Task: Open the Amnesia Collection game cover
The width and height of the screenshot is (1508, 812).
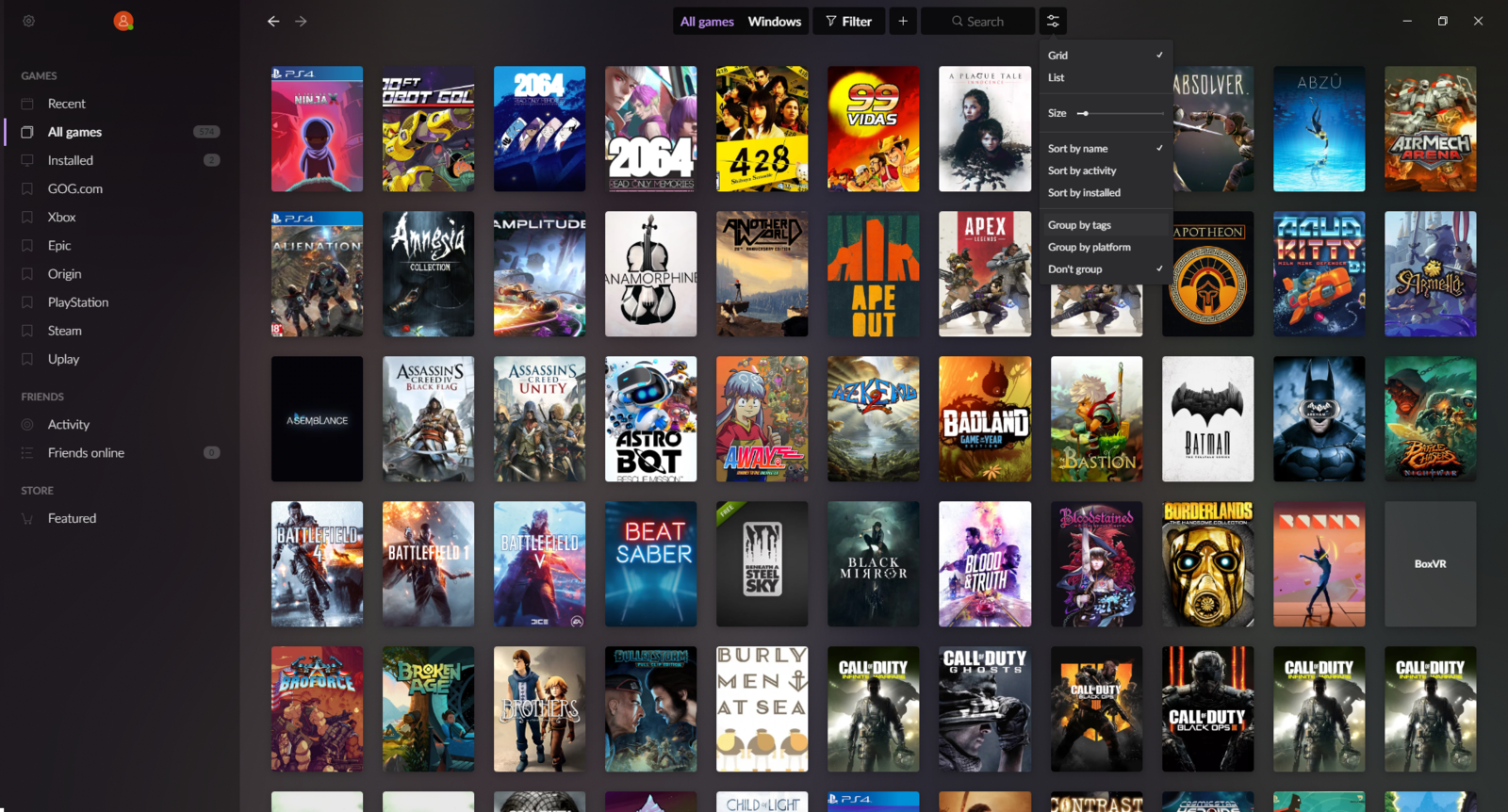Action: pyautogui.click(x=428, y=274)
